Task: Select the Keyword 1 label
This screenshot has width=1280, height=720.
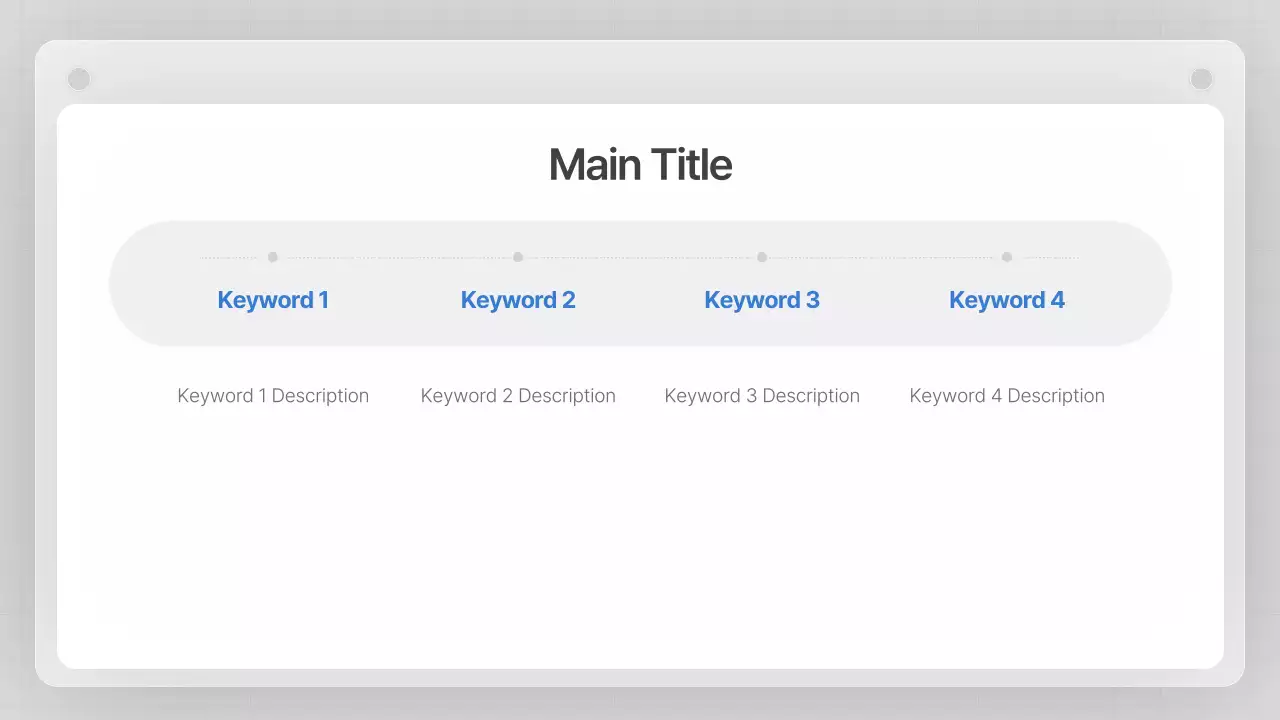Action: pyautogui.click(x=273, y=300)
